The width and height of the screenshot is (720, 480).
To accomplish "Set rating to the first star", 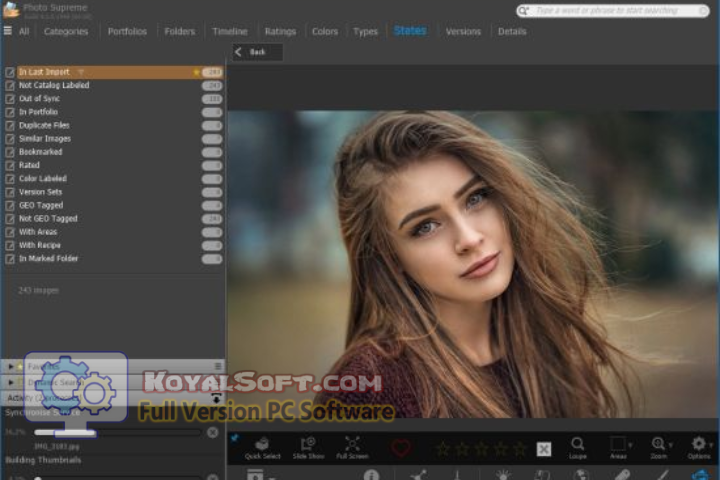I will point(442,449).
